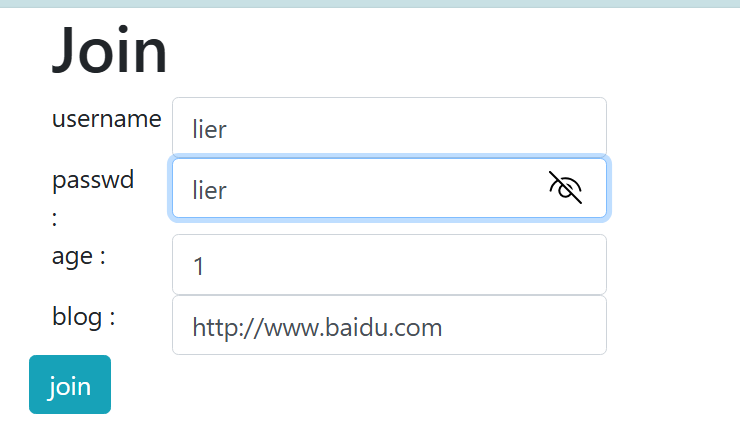
Task: Click the "blog :" label
Action: click(84, 317)
